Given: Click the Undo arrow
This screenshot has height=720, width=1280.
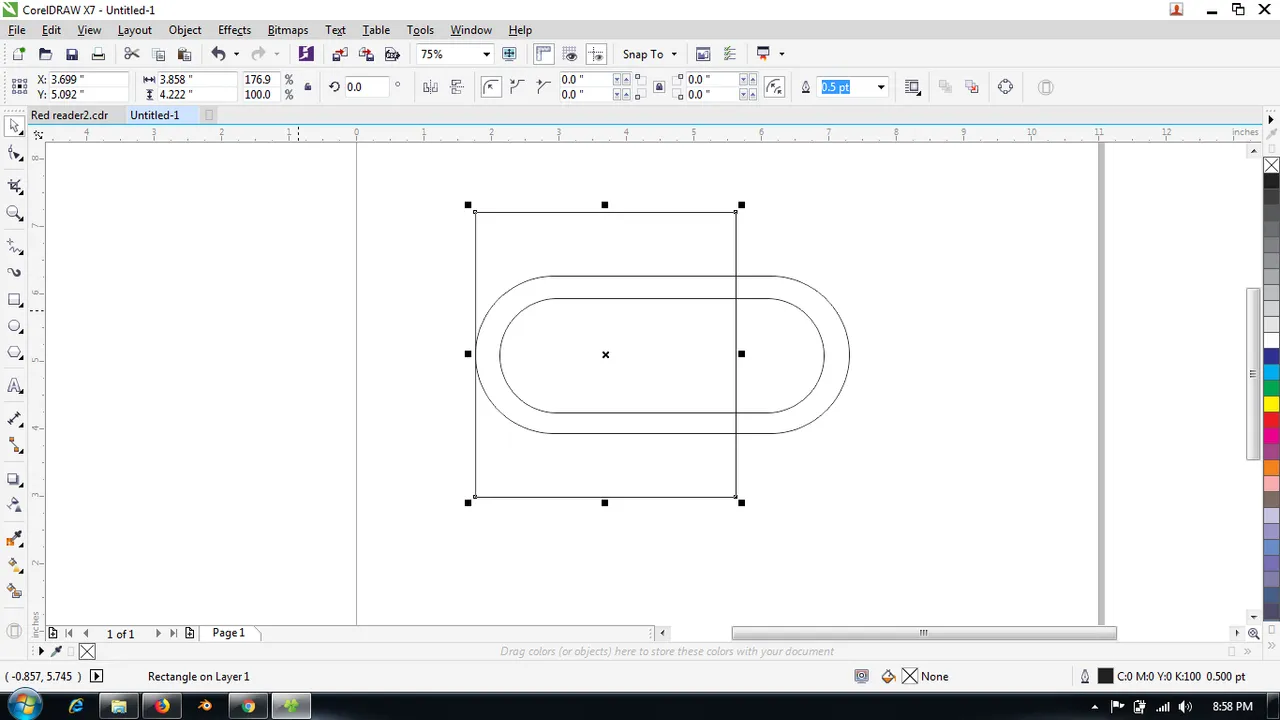Looking at the screenshot, I should (x=218, y=54).
